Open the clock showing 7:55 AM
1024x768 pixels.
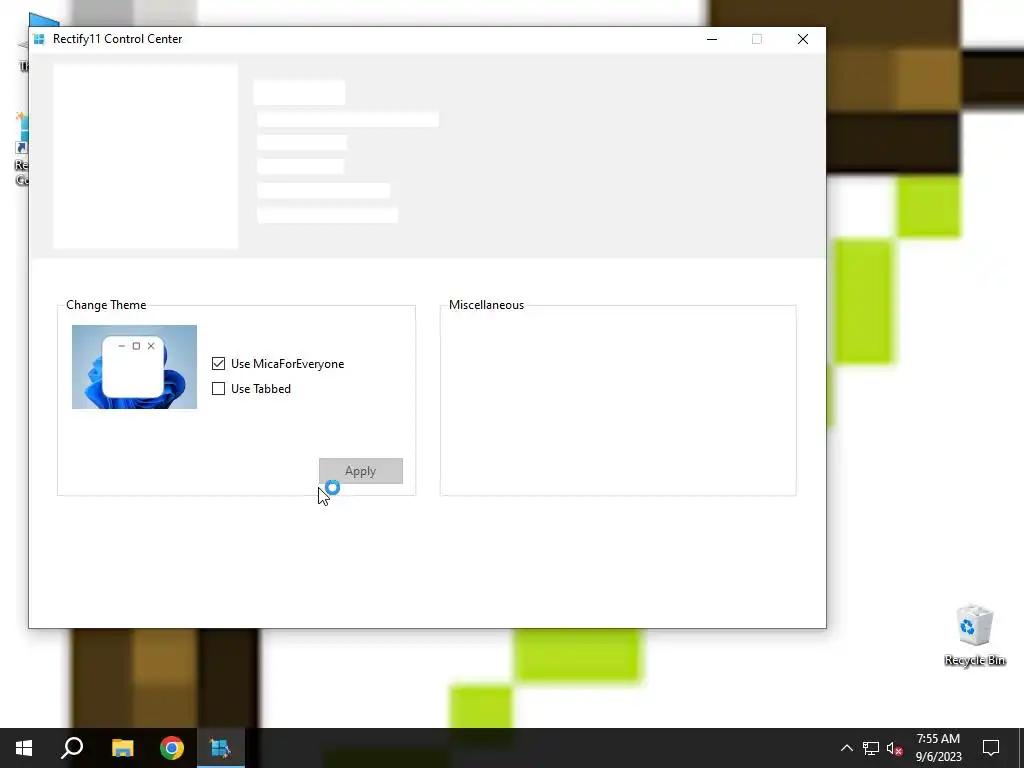pos(938,748)
